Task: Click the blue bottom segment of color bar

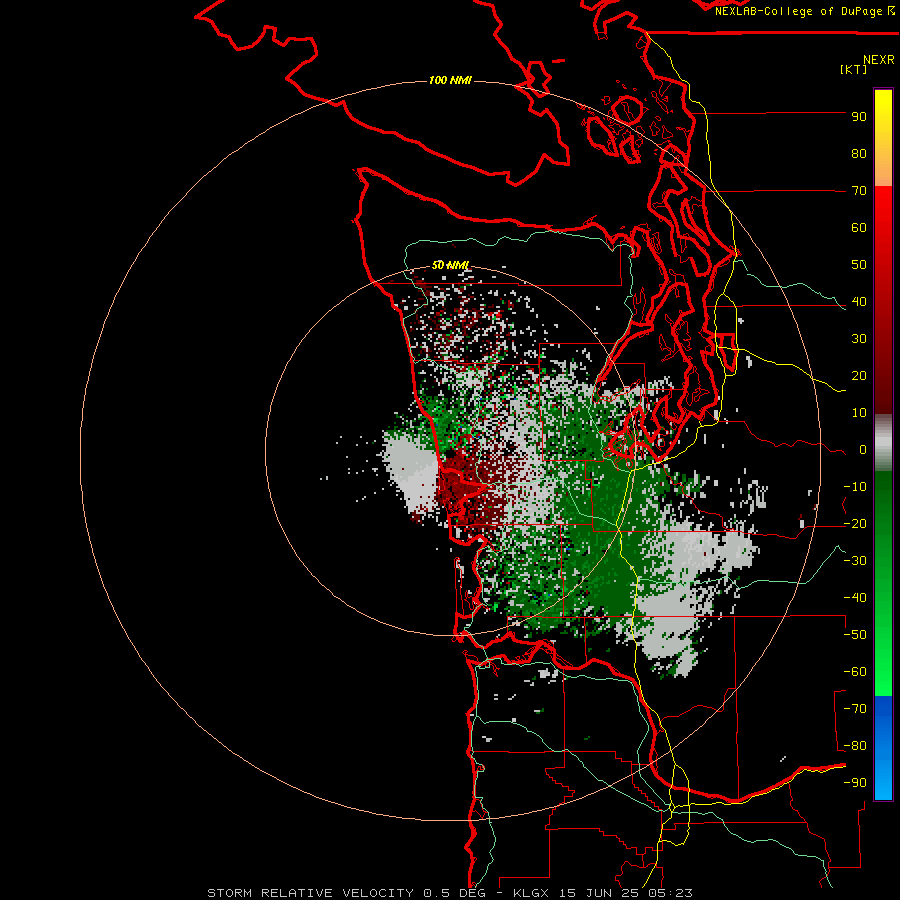Action: tap(883, 747)
